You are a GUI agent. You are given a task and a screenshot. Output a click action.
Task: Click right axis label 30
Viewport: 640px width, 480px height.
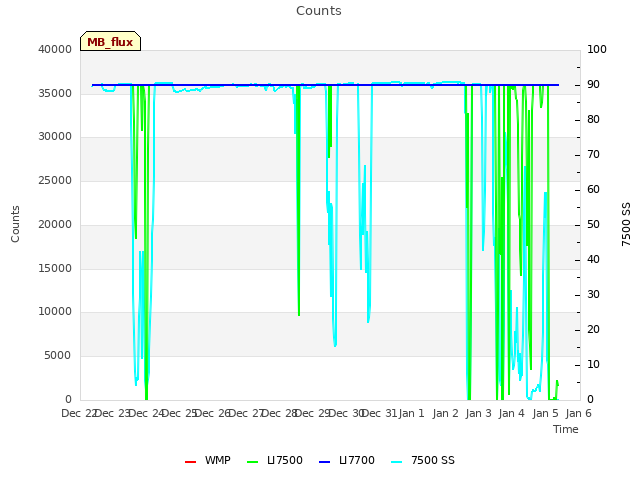(593, 294)
